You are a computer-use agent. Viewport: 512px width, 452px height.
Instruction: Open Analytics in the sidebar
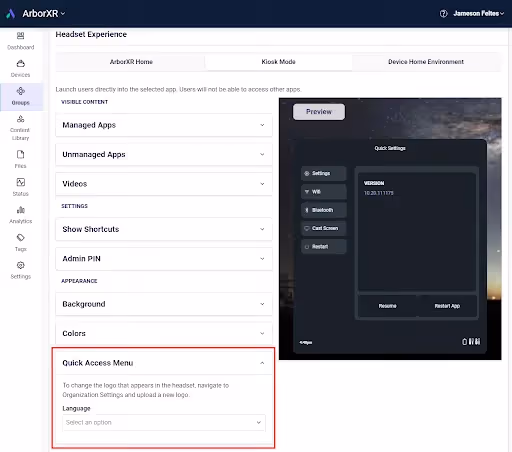[x=21, y=215]
